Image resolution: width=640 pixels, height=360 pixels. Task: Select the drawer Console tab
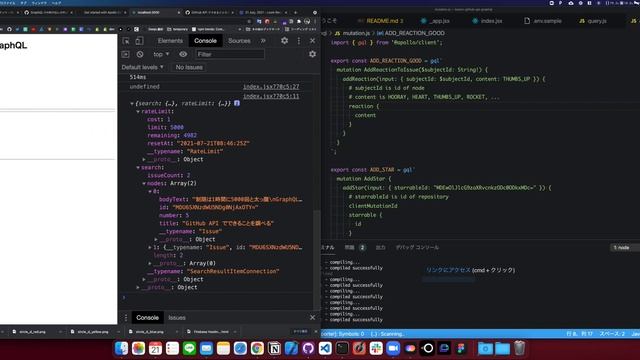[147, 318]
